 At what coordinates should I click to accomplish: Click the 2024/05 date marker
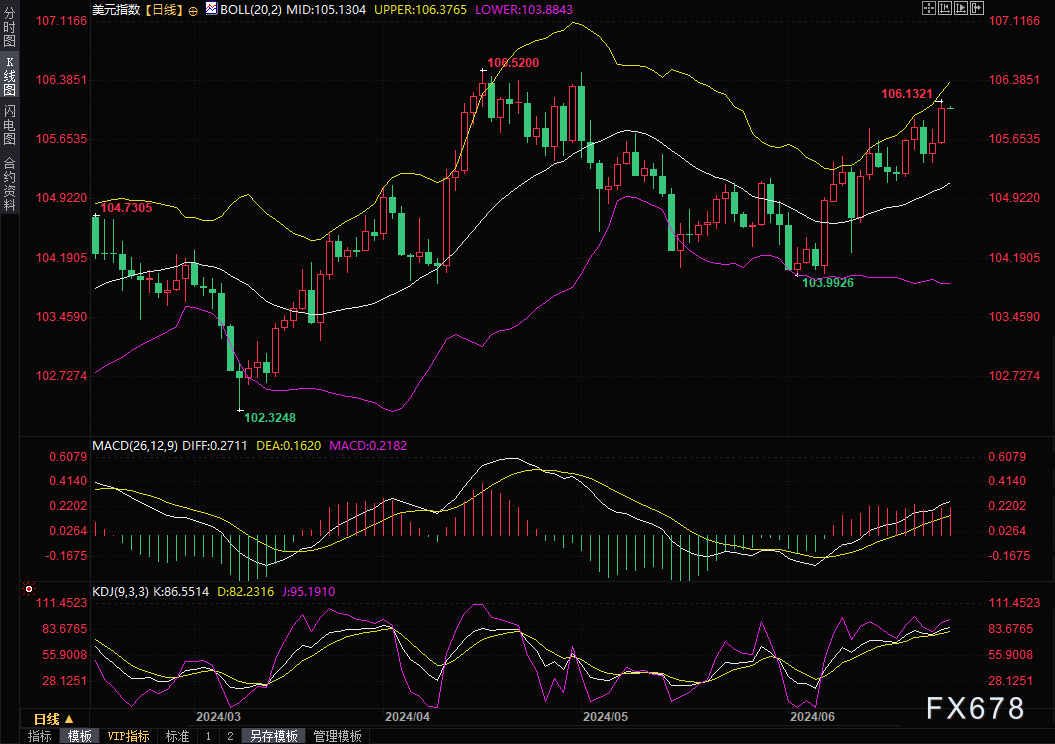(606, 716)
